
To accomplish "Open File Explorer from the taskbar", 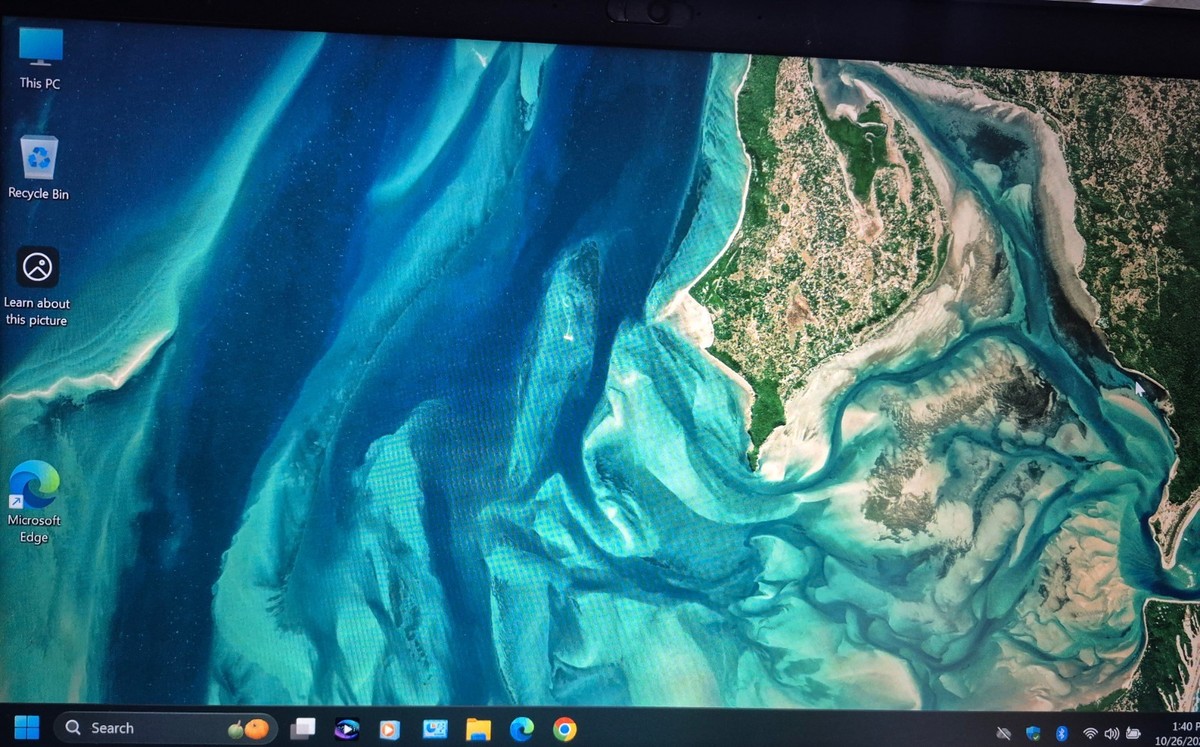I will tap(478, 729).
